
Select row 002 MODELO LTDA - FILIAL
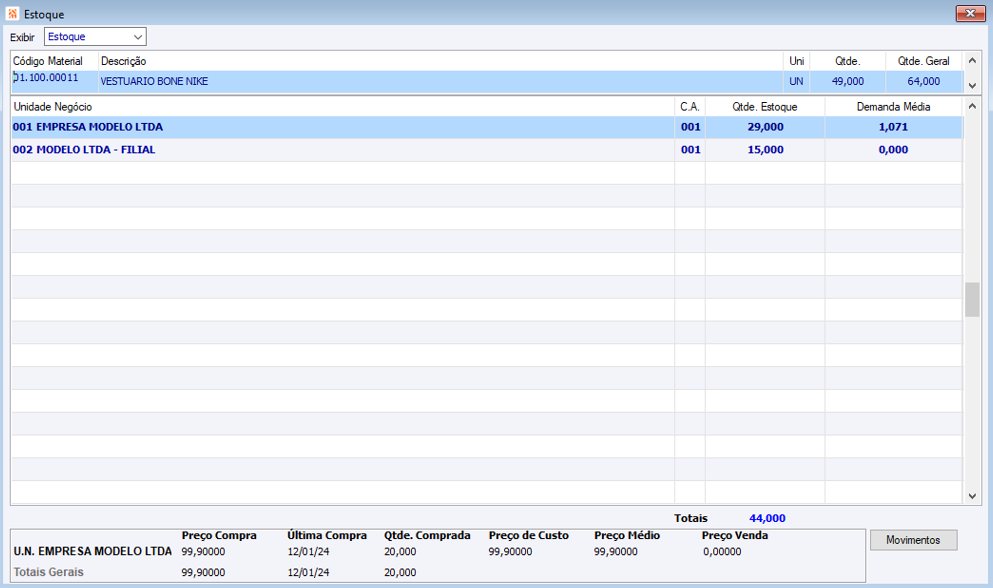coord(486,150)
